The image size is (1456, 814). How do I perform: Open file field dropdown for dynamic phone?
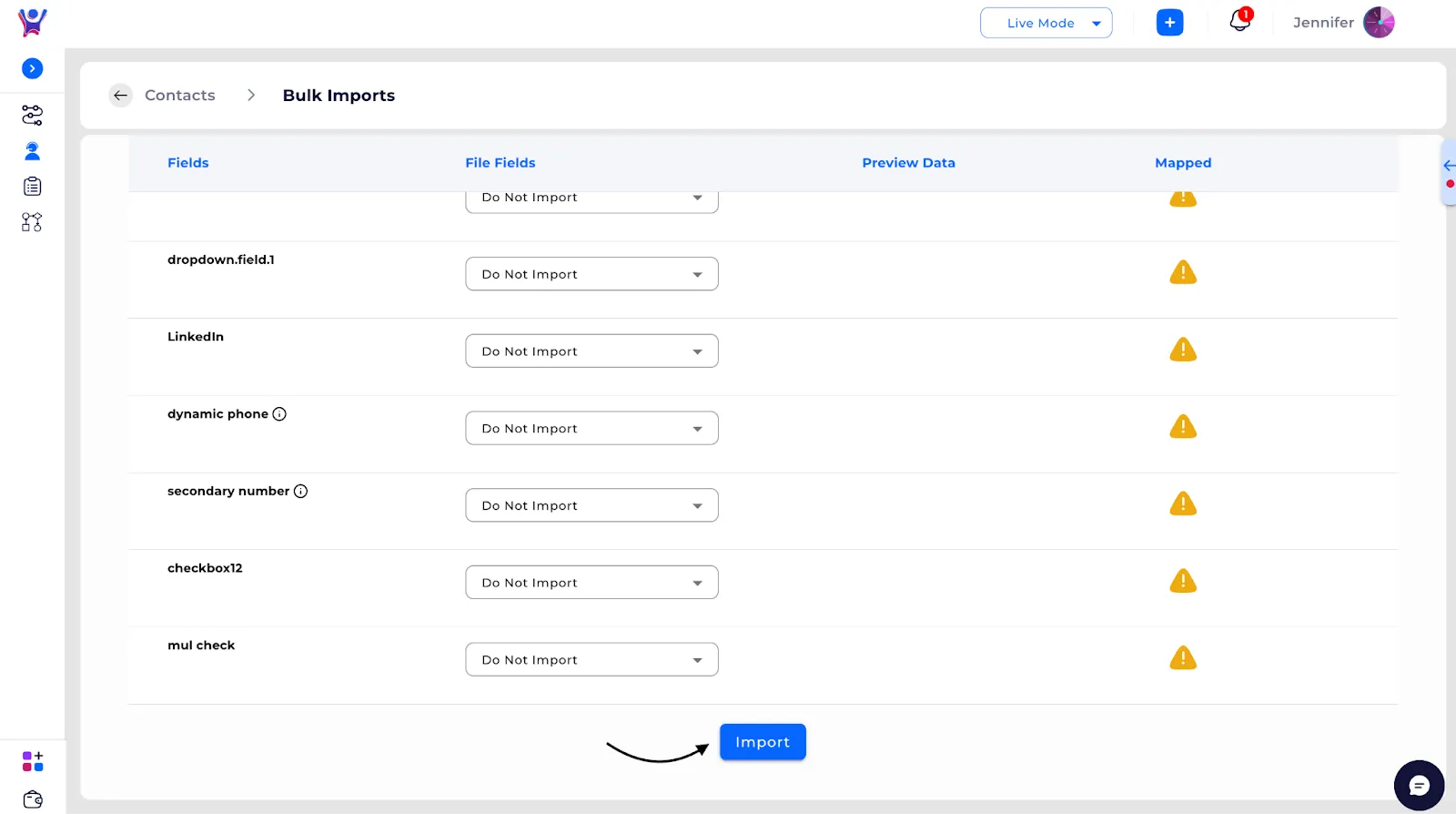pos(591,428)
